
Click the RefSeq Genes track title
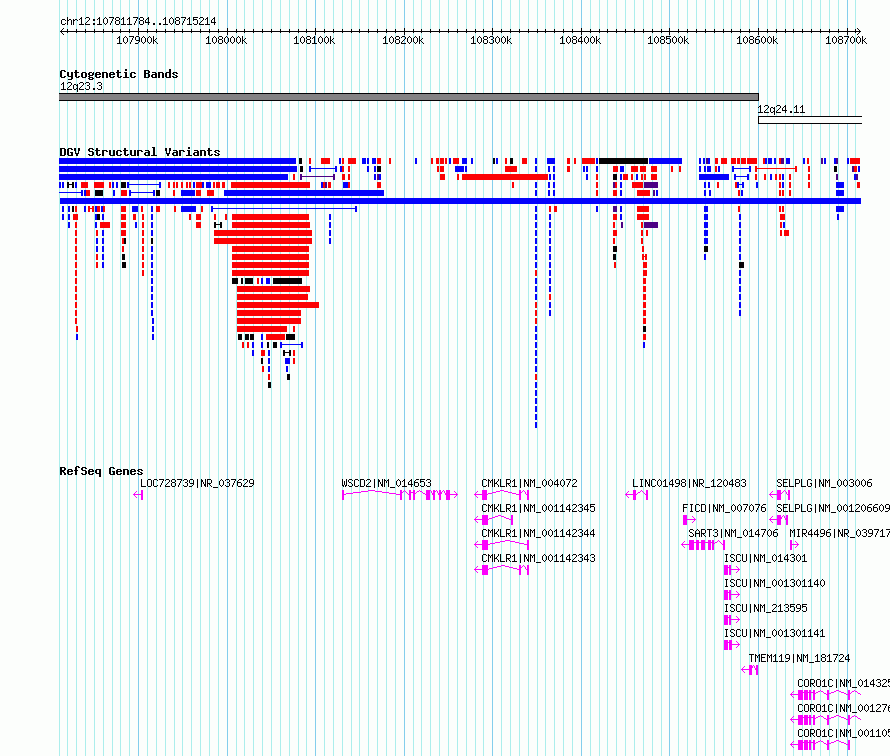pyautogui.click(x=101, y=471)
